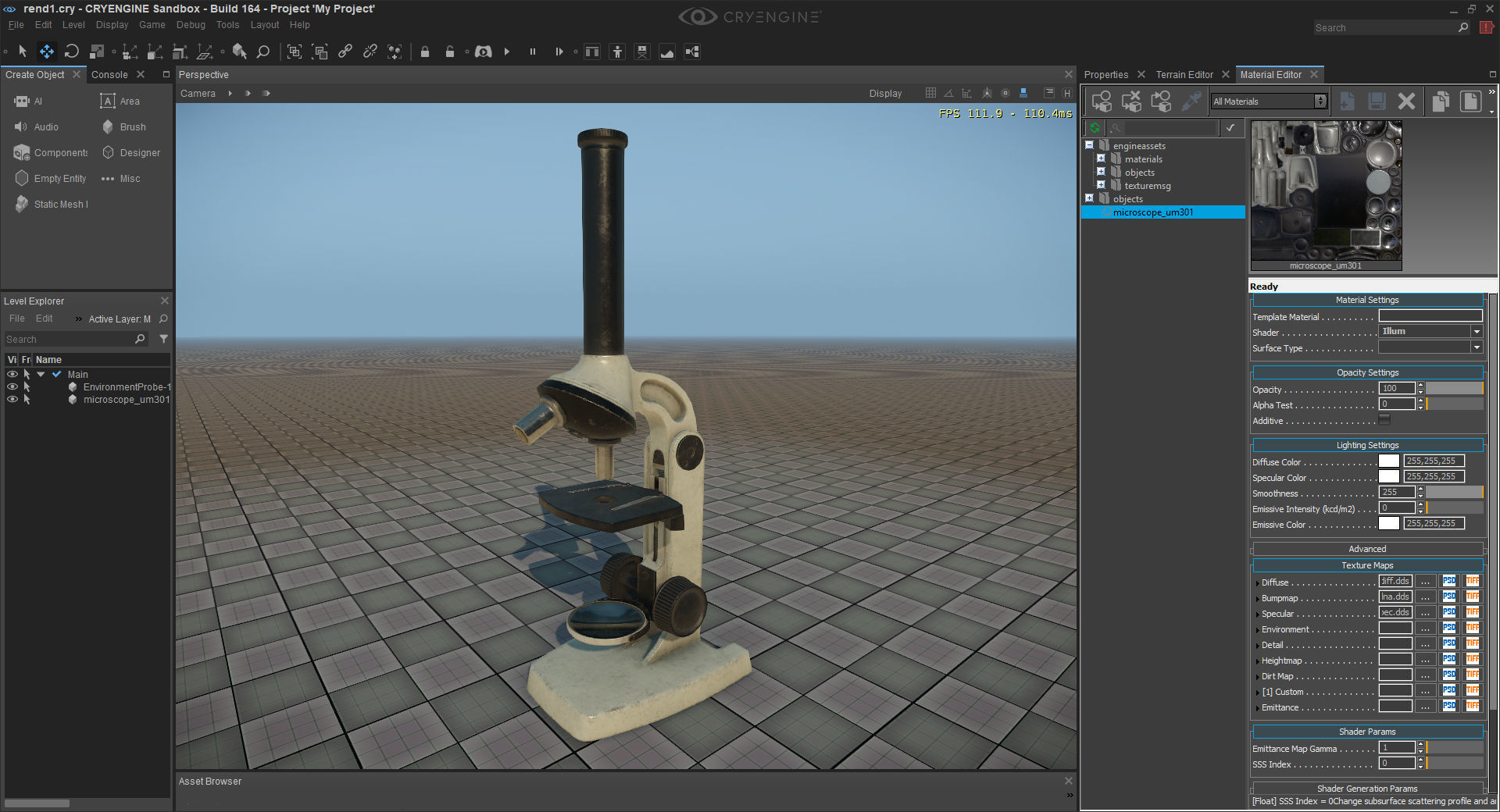Activate the Move tool

coord(47,52)
